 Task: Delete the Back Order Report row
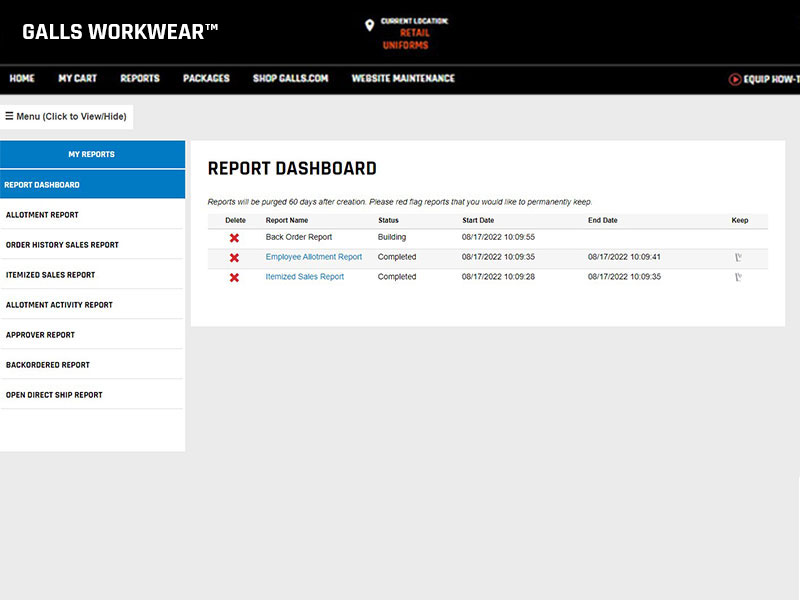point(234,238)
